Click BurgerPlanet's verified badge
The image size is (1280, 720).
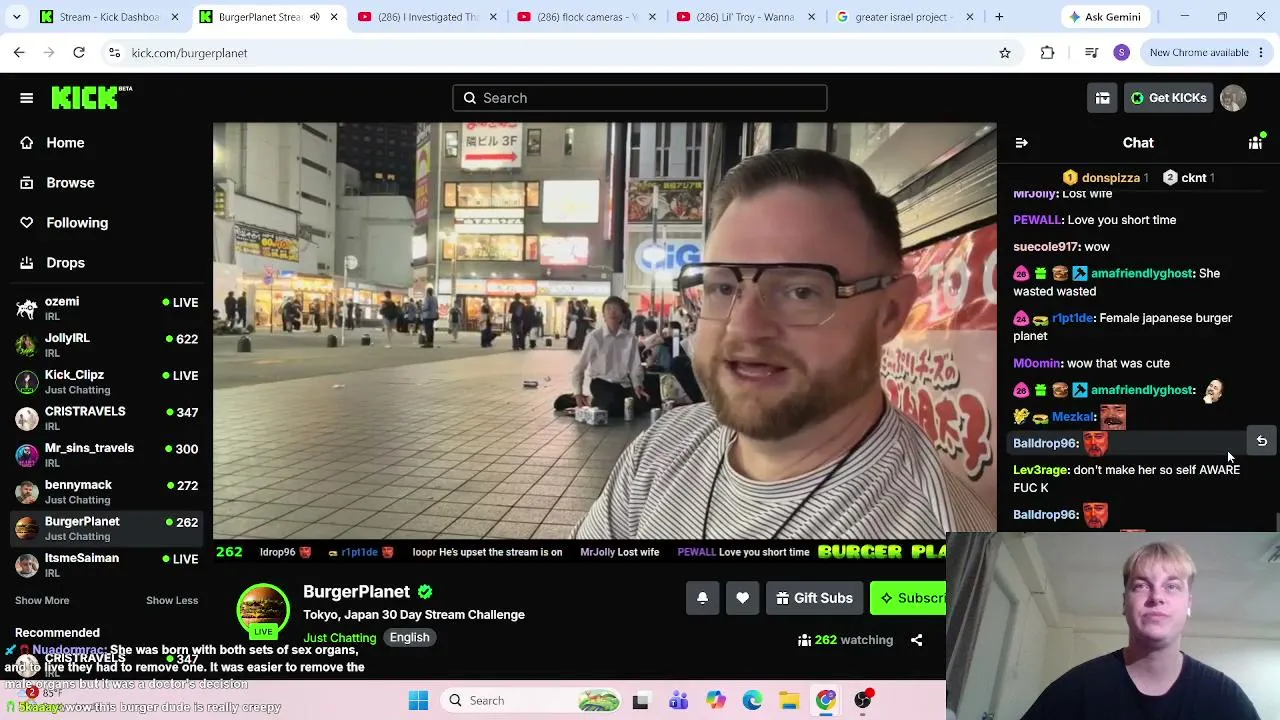(425, 592)
